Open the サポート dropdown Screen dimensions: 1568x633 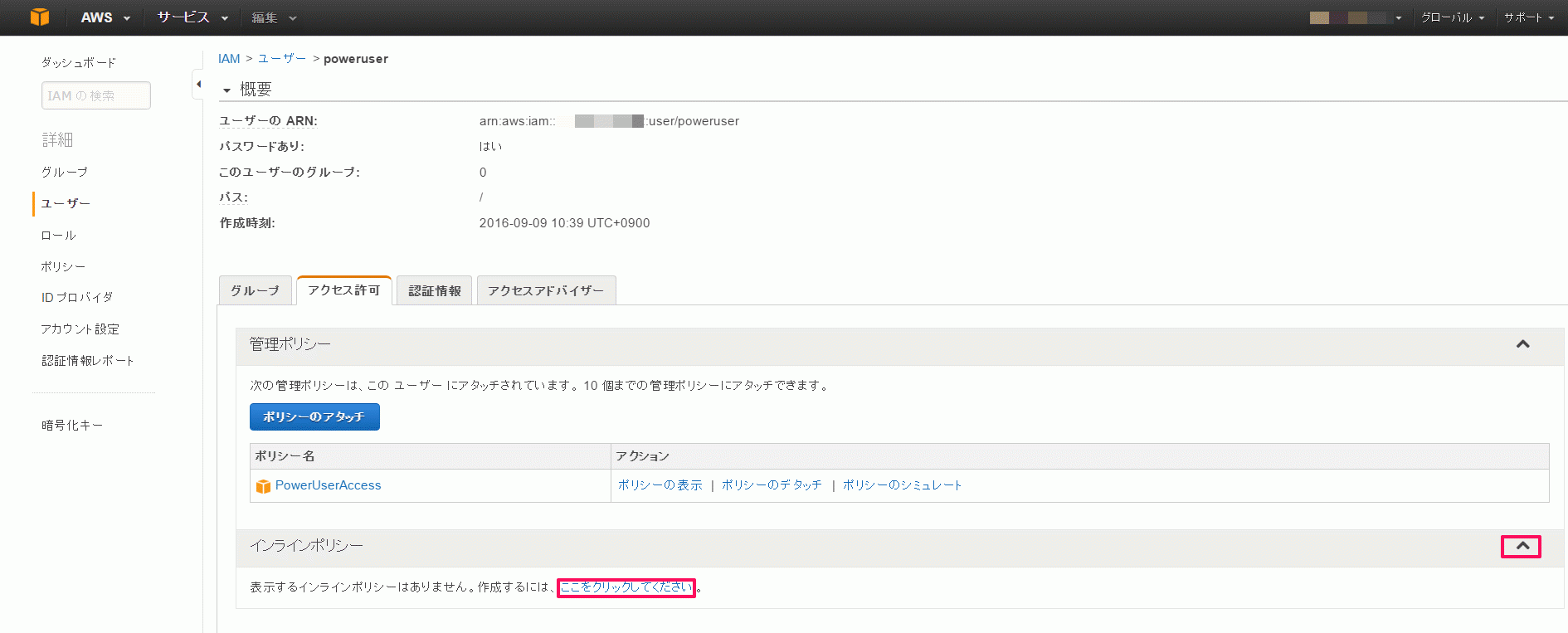pyautogui.click(x=1529, y=17)
